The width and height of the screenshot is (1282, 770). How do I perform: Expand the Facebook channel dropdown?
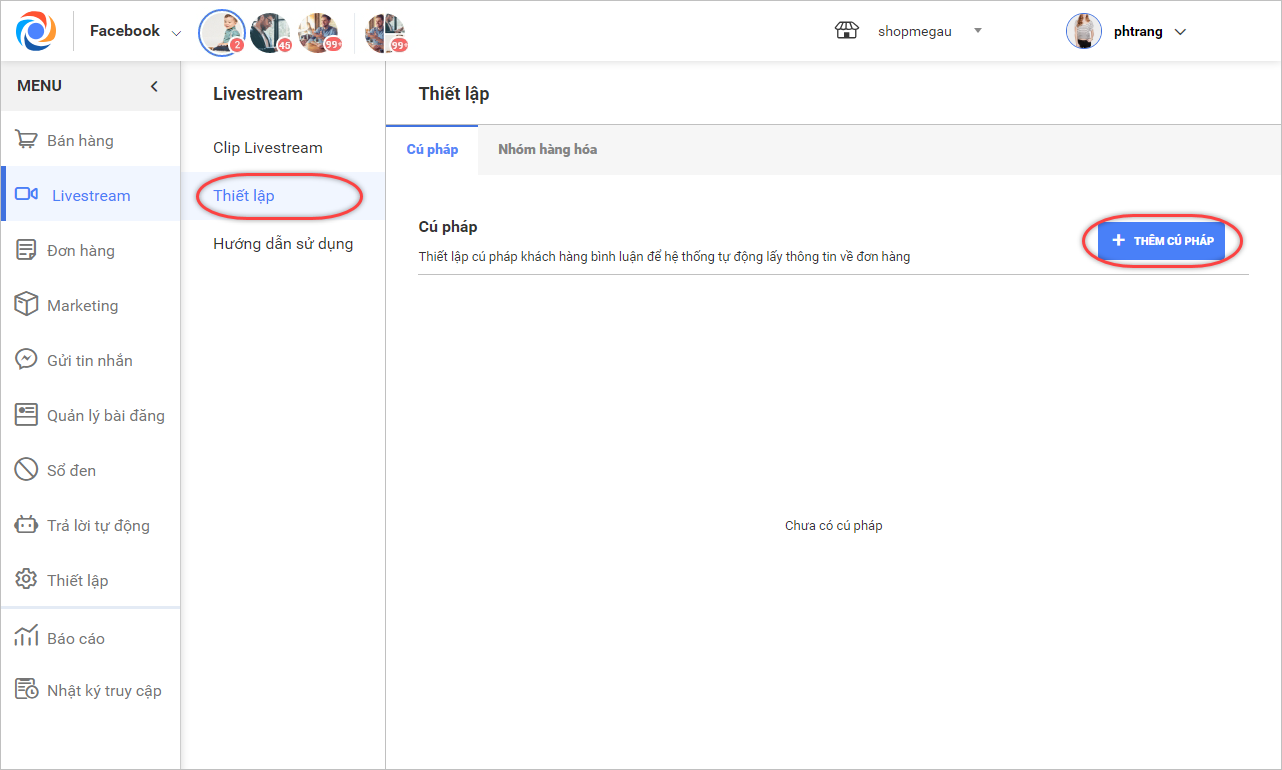pyautogui.click(x=176, y=33)
